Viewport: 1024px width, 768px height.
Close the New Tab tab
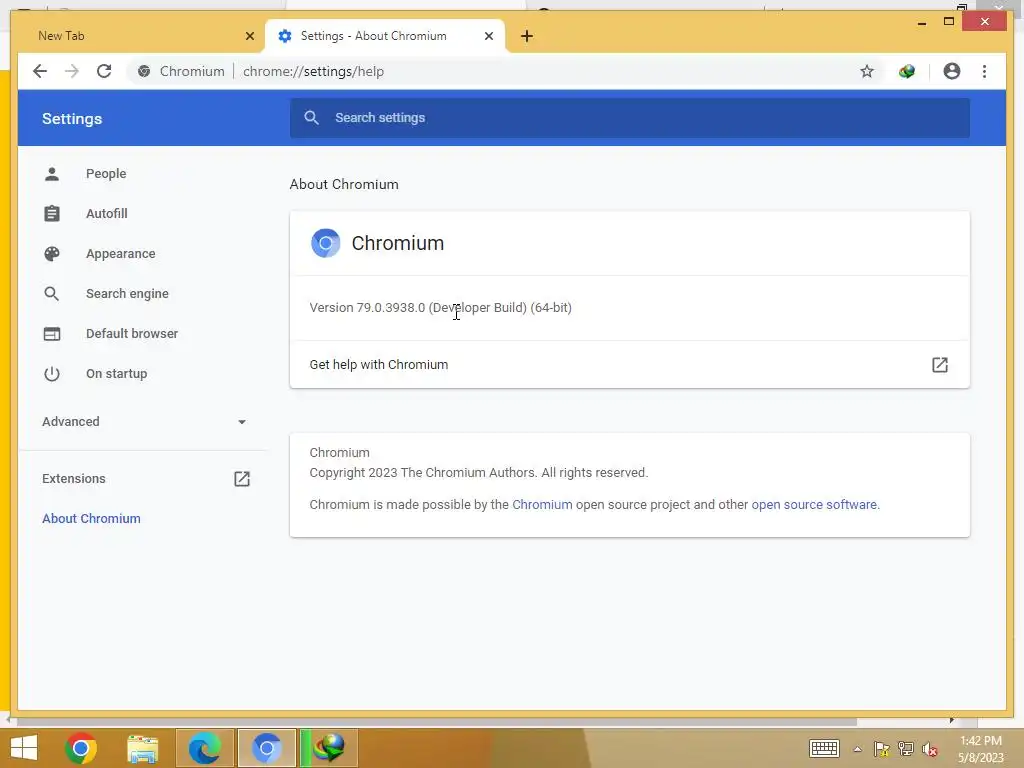[x=249, y=37]
